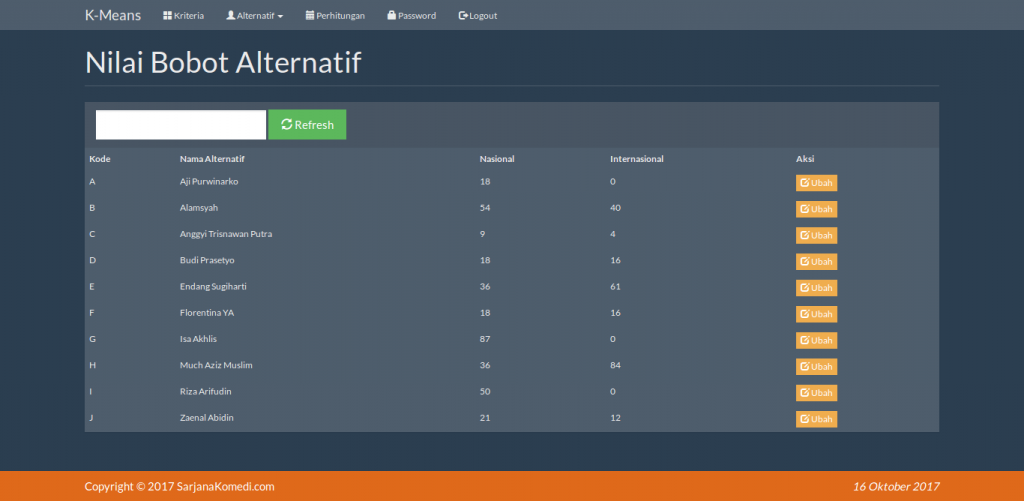The height and width of the screenshot is (501, 1024).
Task: Click the Kode column header
Action: pos(99,159)
